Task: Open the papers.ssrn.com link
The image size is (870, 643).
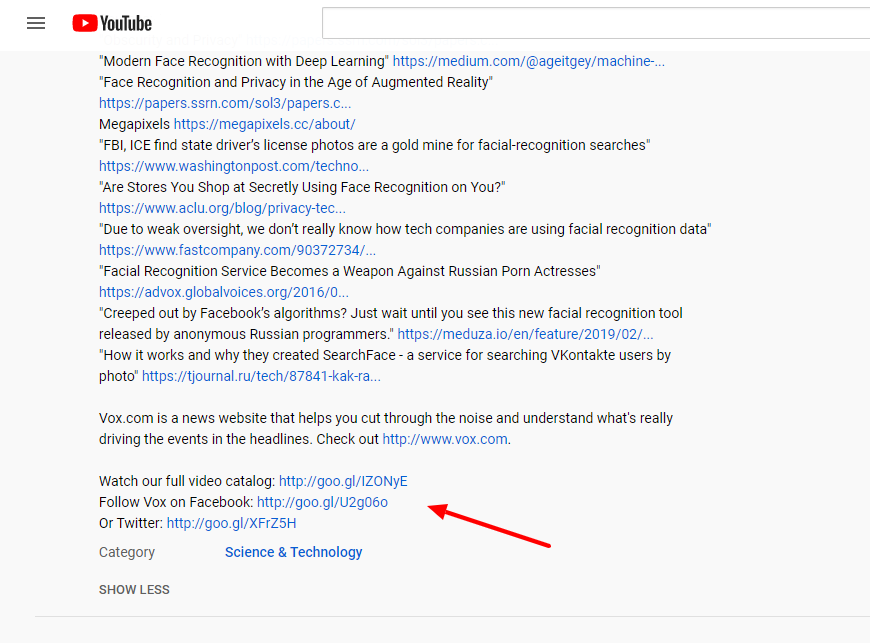Action: [x=225, y=102]
